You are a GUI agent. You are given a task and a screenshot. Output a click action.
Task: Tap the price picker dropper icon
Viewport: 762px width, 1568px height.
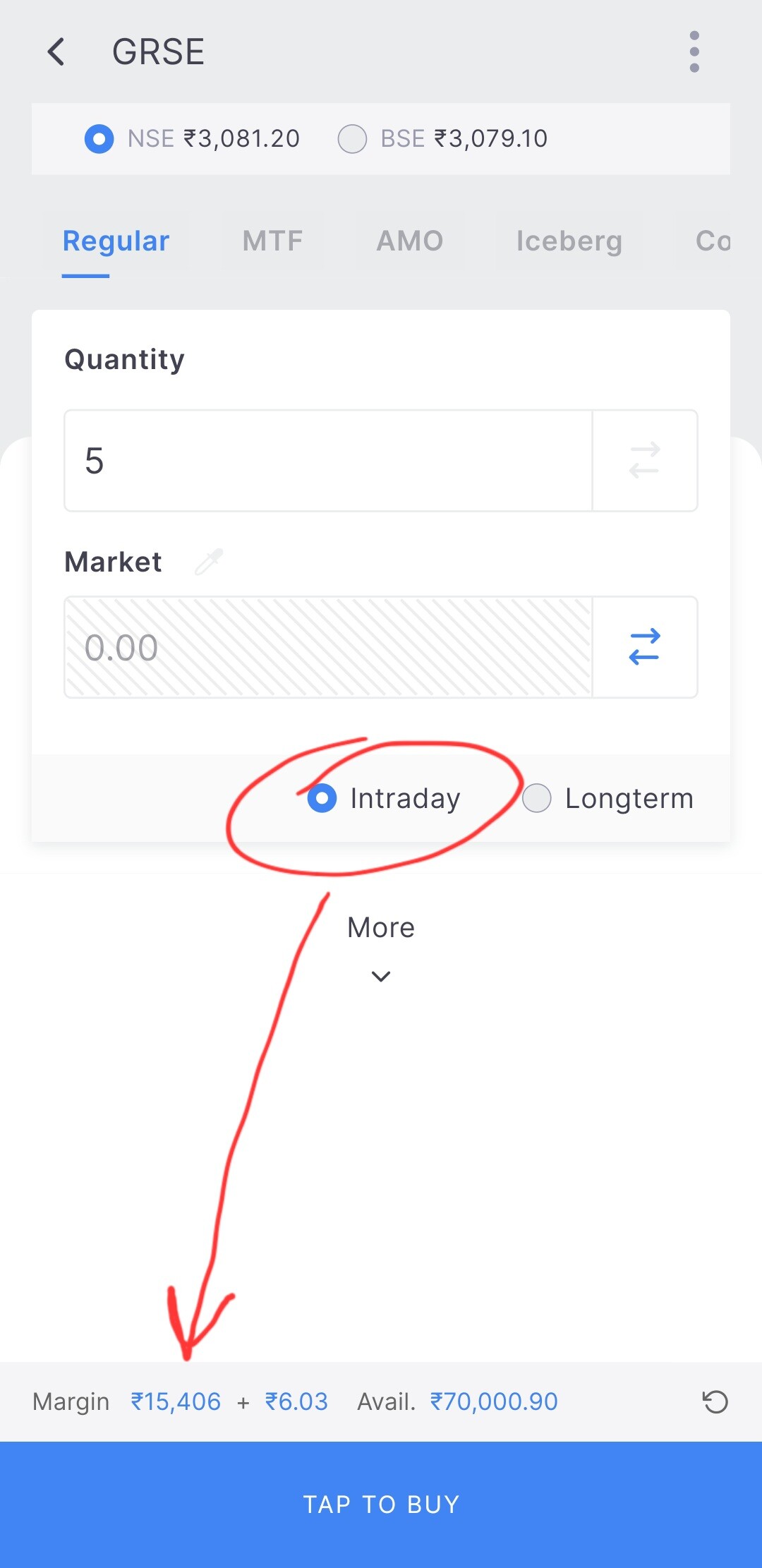coord(209,562)
